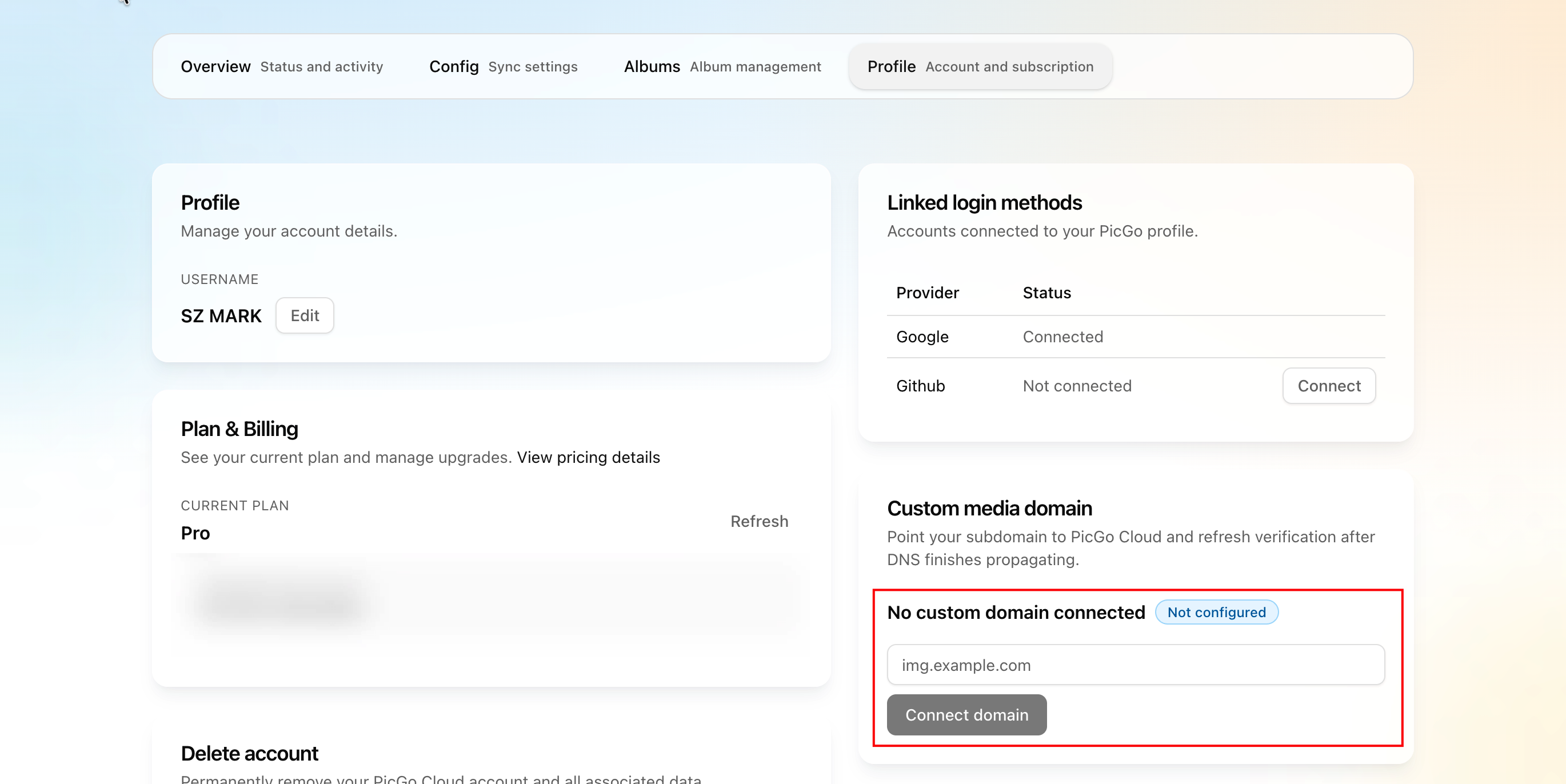The width and height of the screenshot is (1566, 784).
Task: Click the SZ MARK username text
Action: click(221, 316)
